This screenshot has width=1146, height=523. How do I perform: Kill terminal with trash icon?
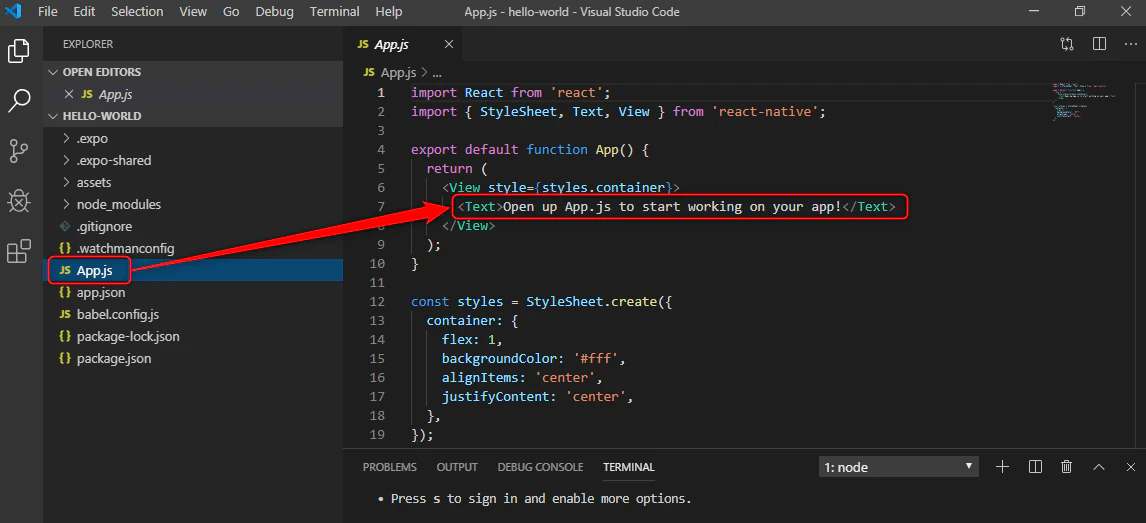coord(1067,467)
